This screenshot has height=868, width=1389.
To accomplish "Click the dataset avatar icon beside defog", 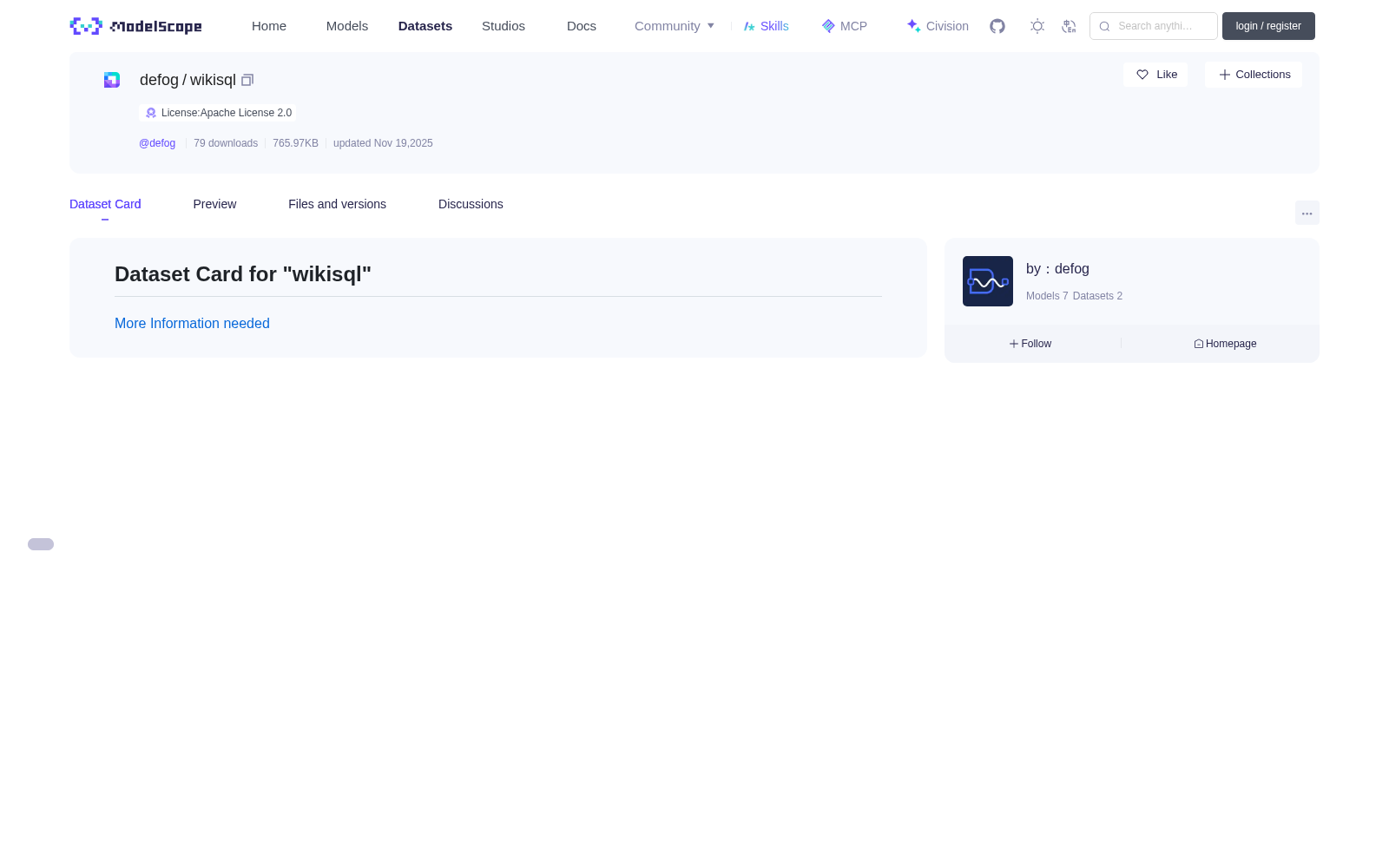I will (x=112, y=80).
